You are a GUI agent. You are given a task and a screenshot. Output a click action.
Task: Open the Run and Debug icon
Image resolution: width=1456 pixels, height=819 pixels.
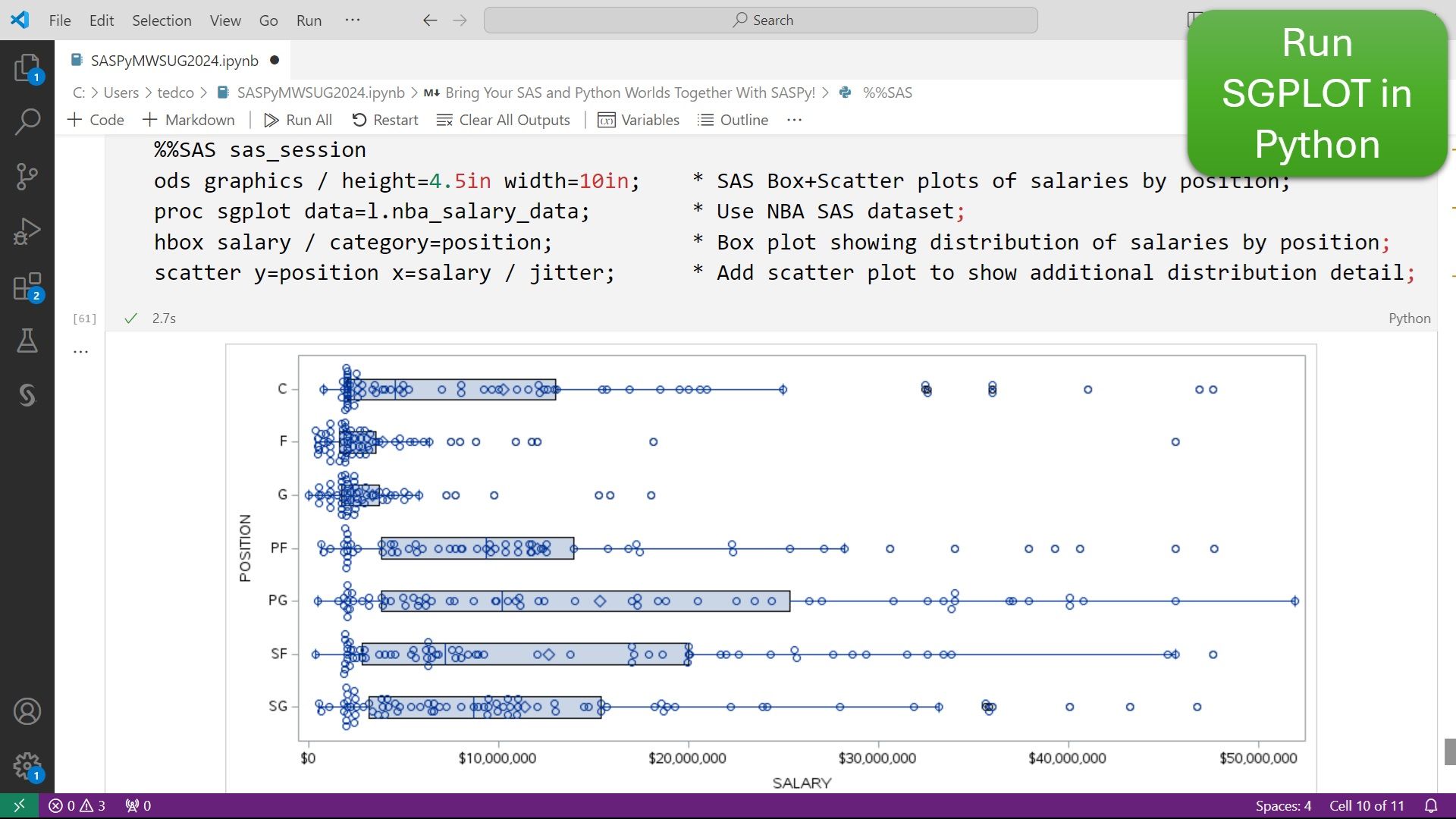coord(27,231)
